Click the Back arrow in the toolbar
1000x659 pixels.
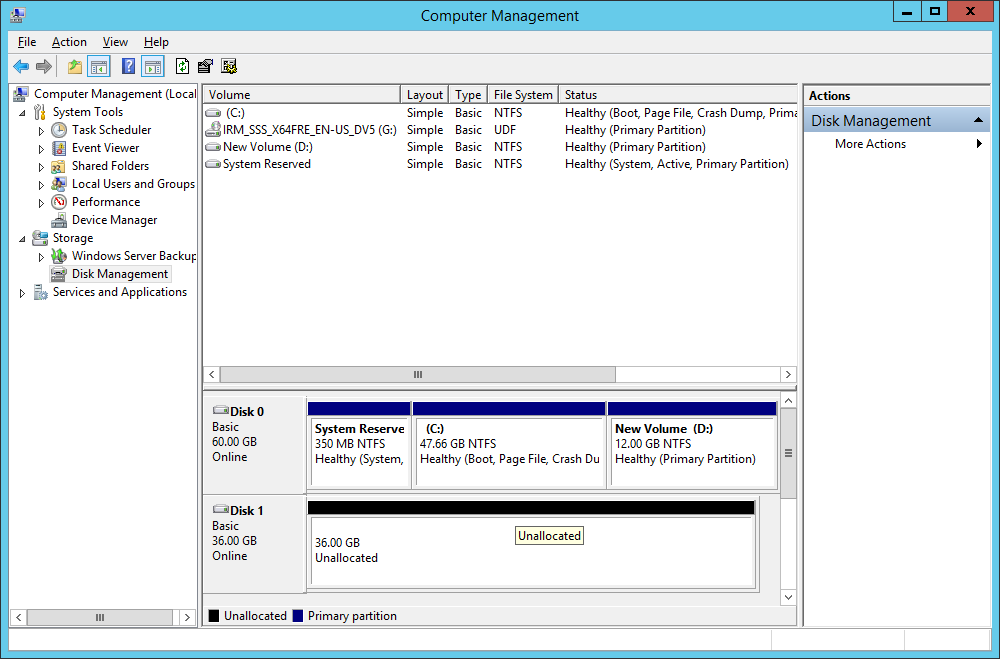point(20,67)
